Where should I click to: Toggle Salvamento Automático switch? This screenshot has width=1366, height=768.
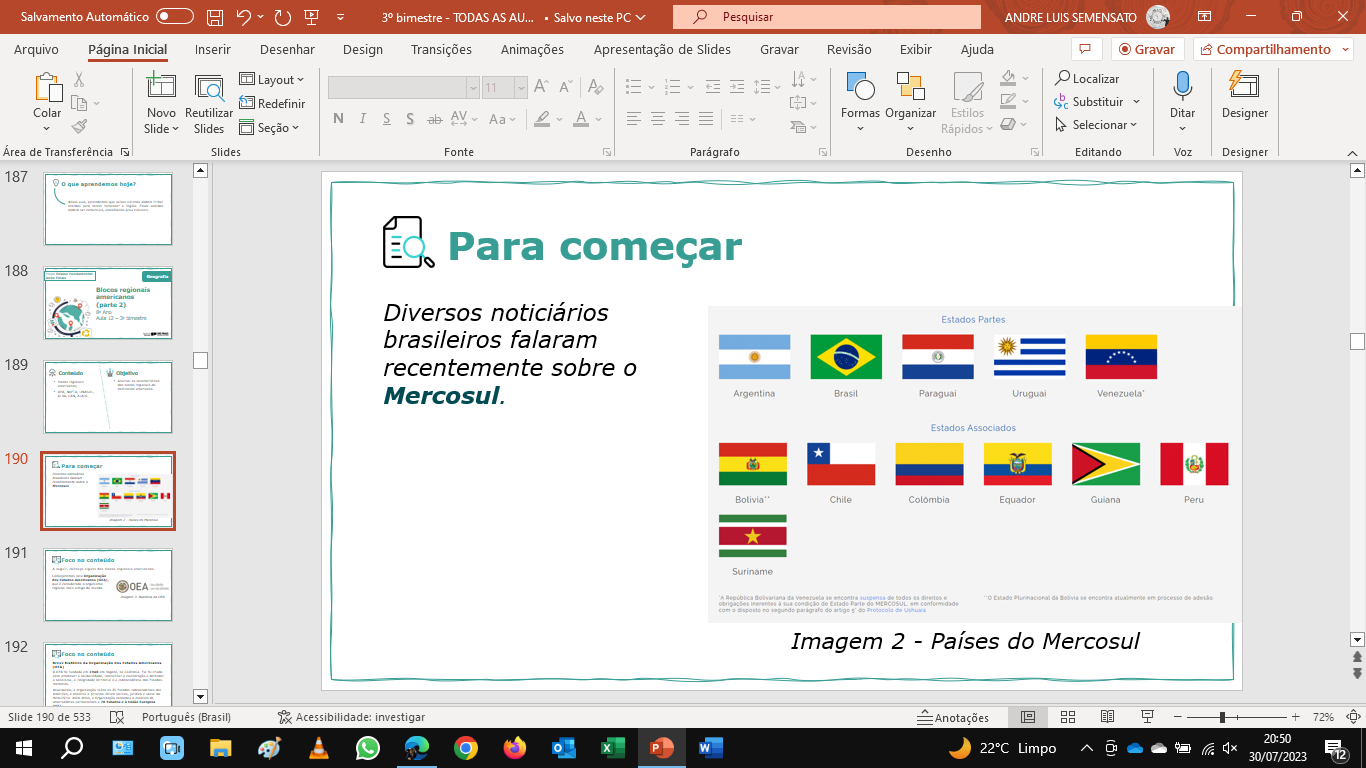point(175,16)
